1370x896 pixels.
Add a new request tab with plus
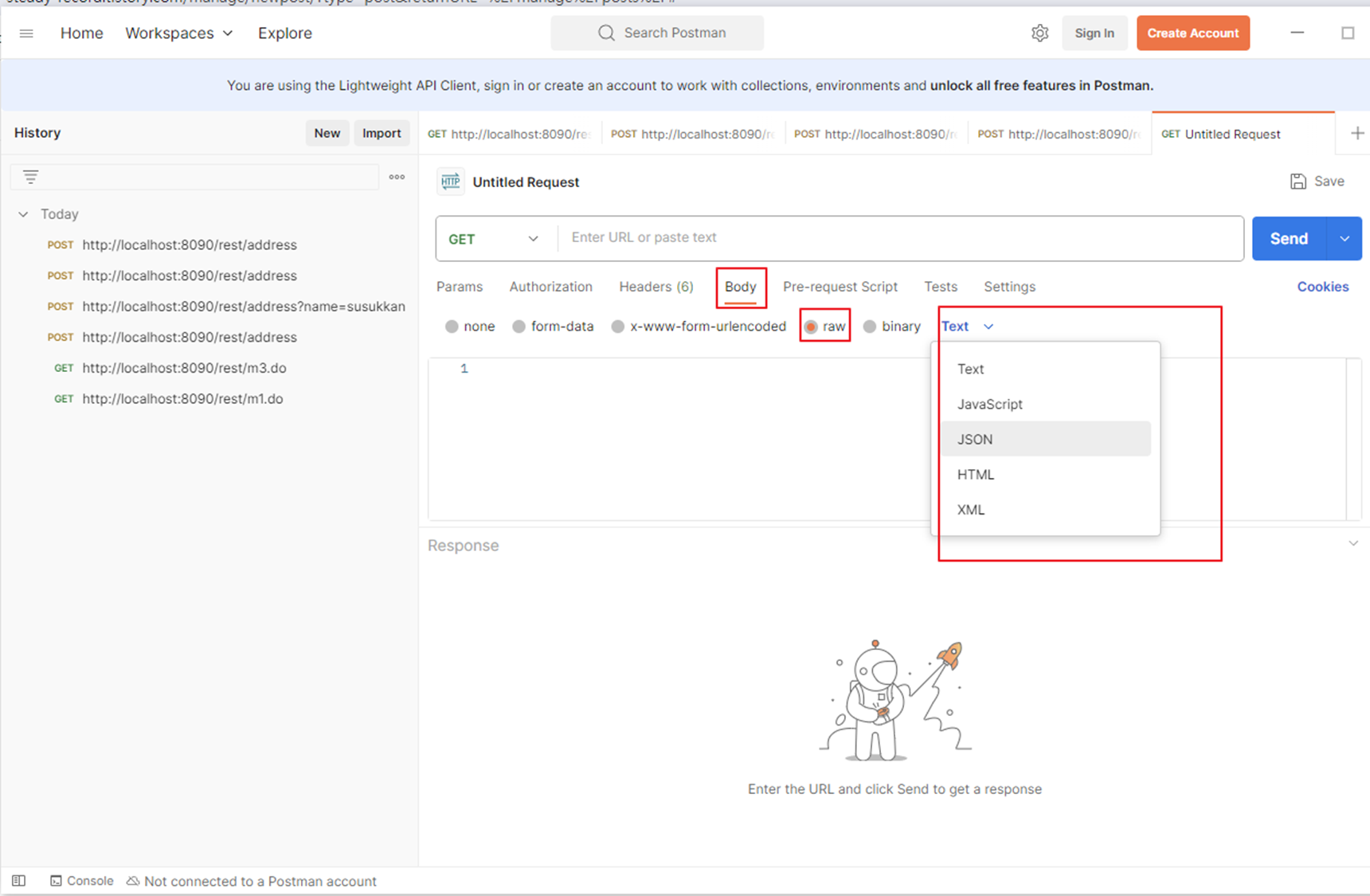[x=1357, y=134]
